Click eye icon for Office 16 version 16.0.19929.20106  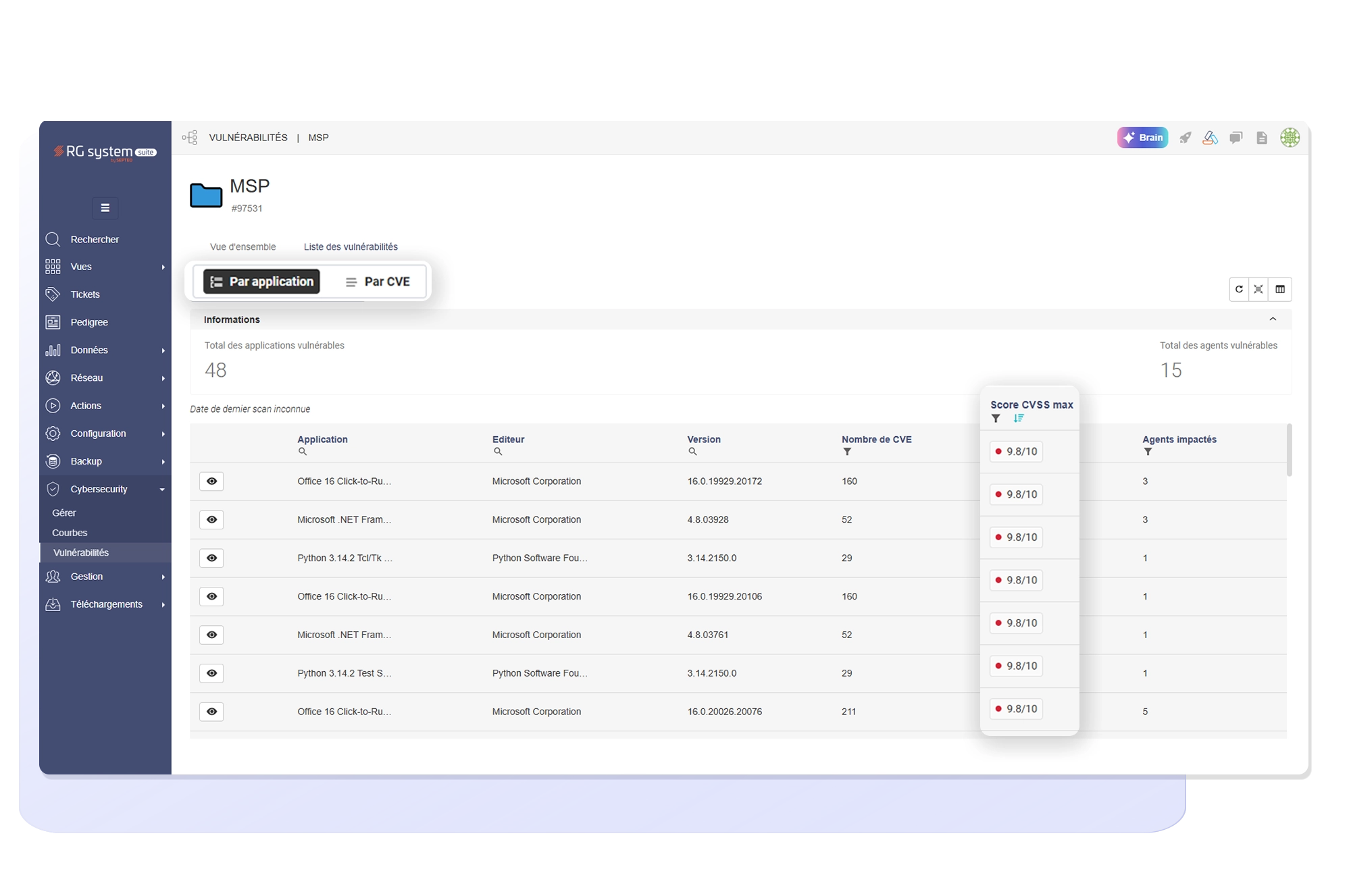click(x=211, y=597)
